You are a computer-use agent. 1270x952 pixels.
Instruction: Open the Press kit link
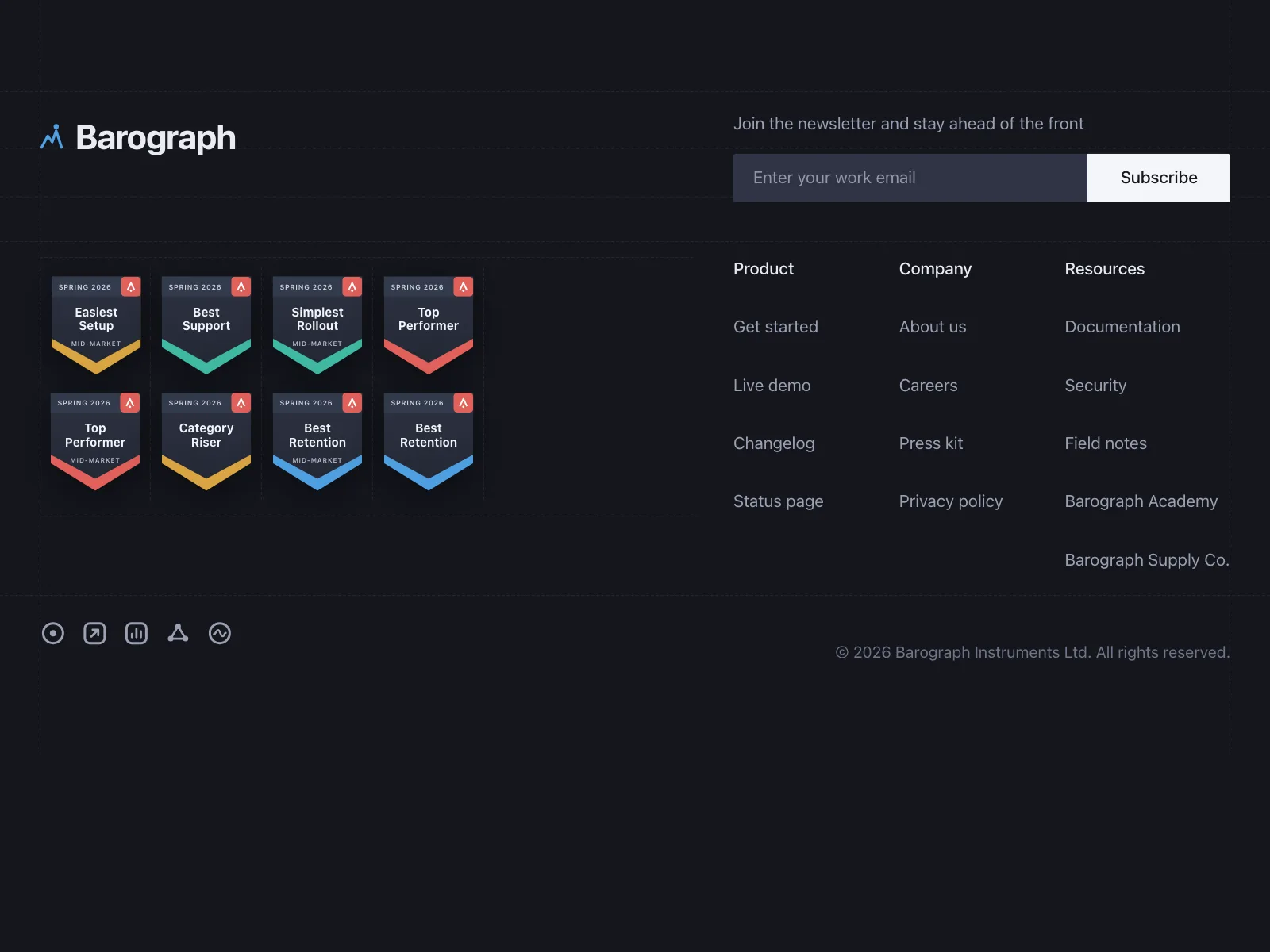point(931,443)
